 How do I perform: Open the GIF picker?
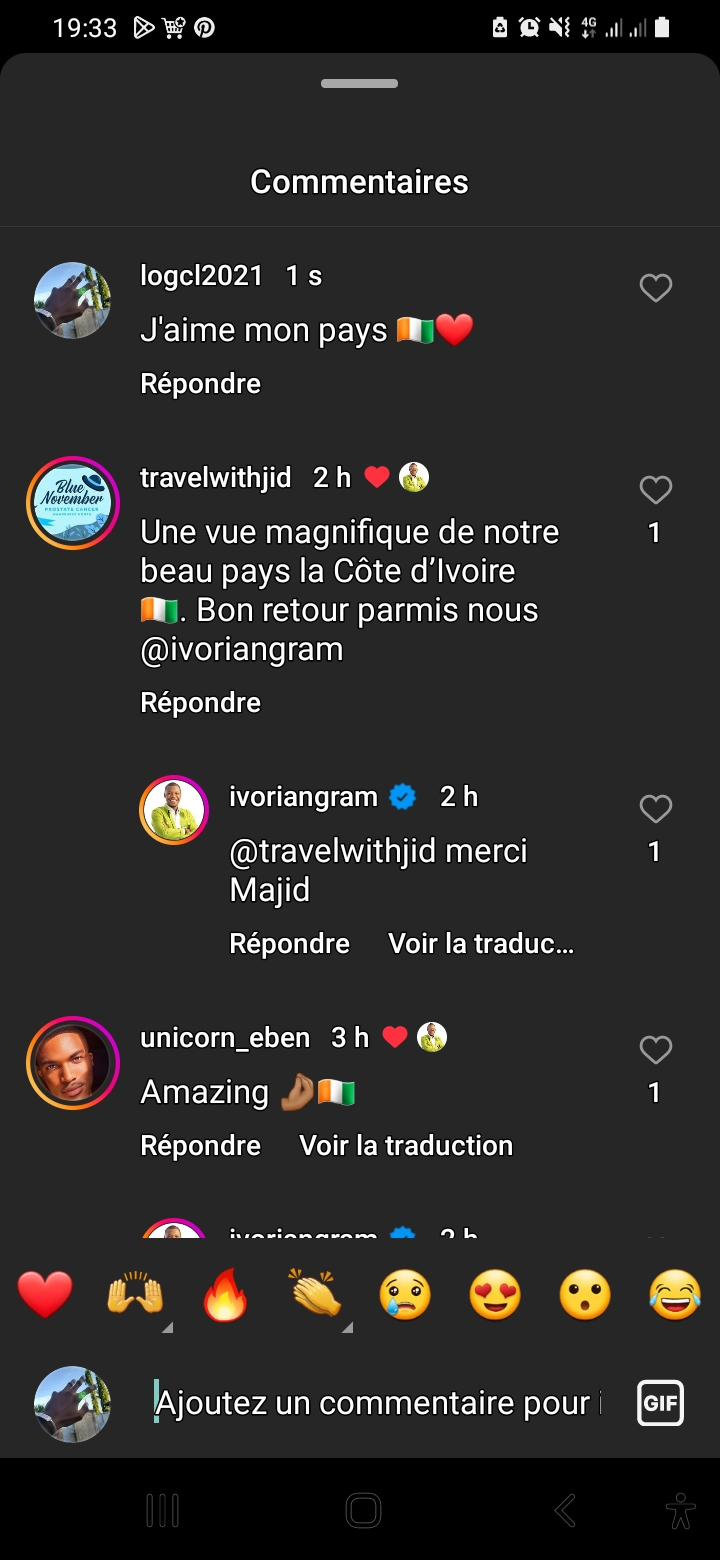660,1402
